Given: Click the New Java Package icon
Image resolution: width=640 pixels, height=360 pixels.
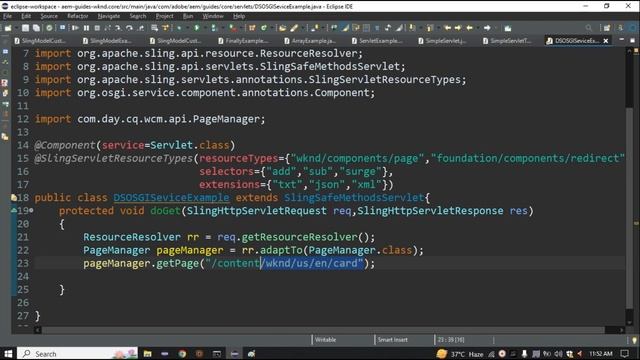Looking at the screenshot, I should pos(252,28).
